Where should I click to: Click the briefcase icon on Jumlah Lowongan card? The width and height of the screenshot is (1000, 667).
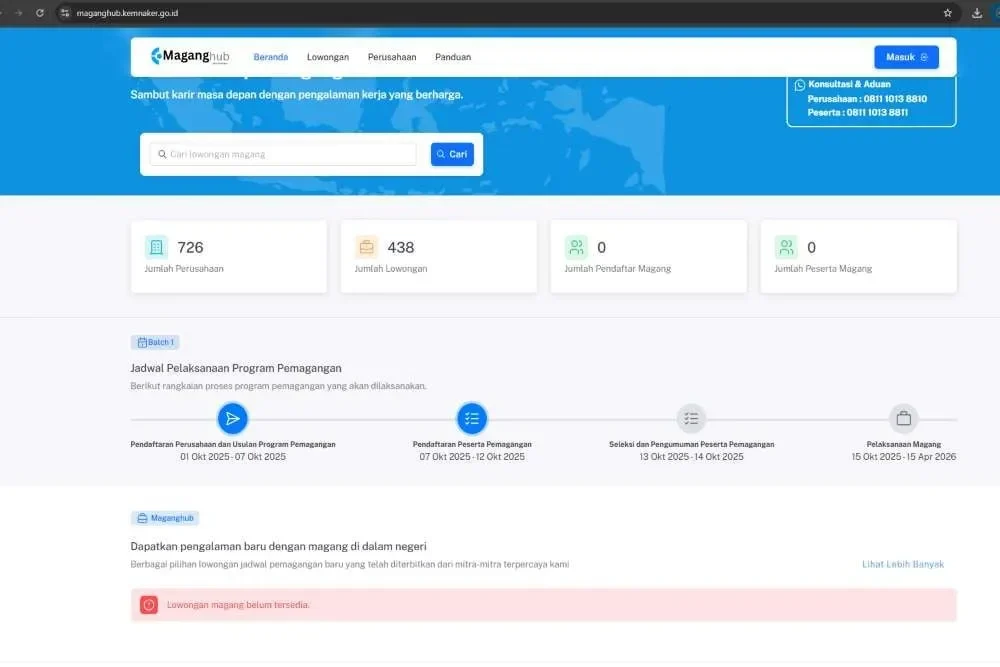pyautogui.click(x=367, y=246)
